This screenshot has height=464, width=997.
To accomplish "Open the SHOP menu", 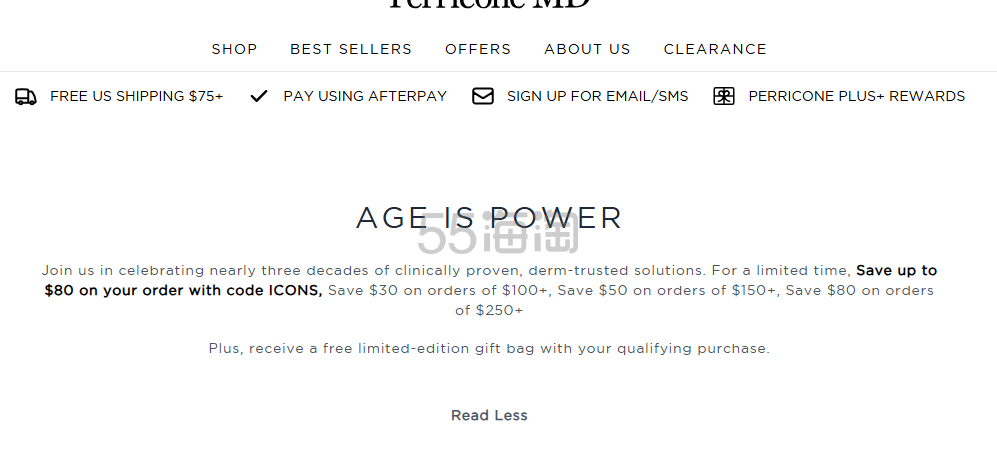I will click(x=234, y=49).
